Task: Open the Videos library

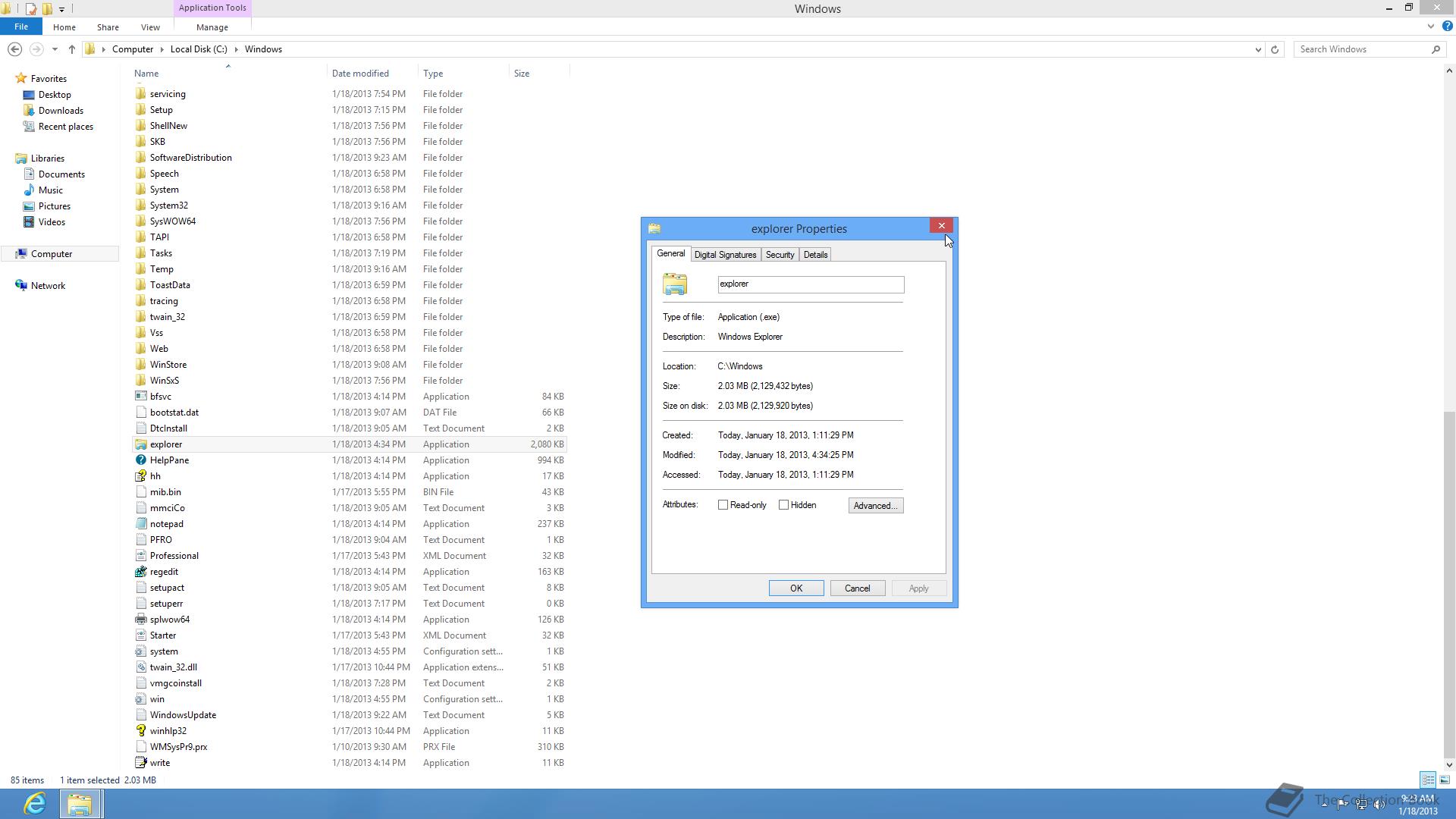Action: point(52,222)
